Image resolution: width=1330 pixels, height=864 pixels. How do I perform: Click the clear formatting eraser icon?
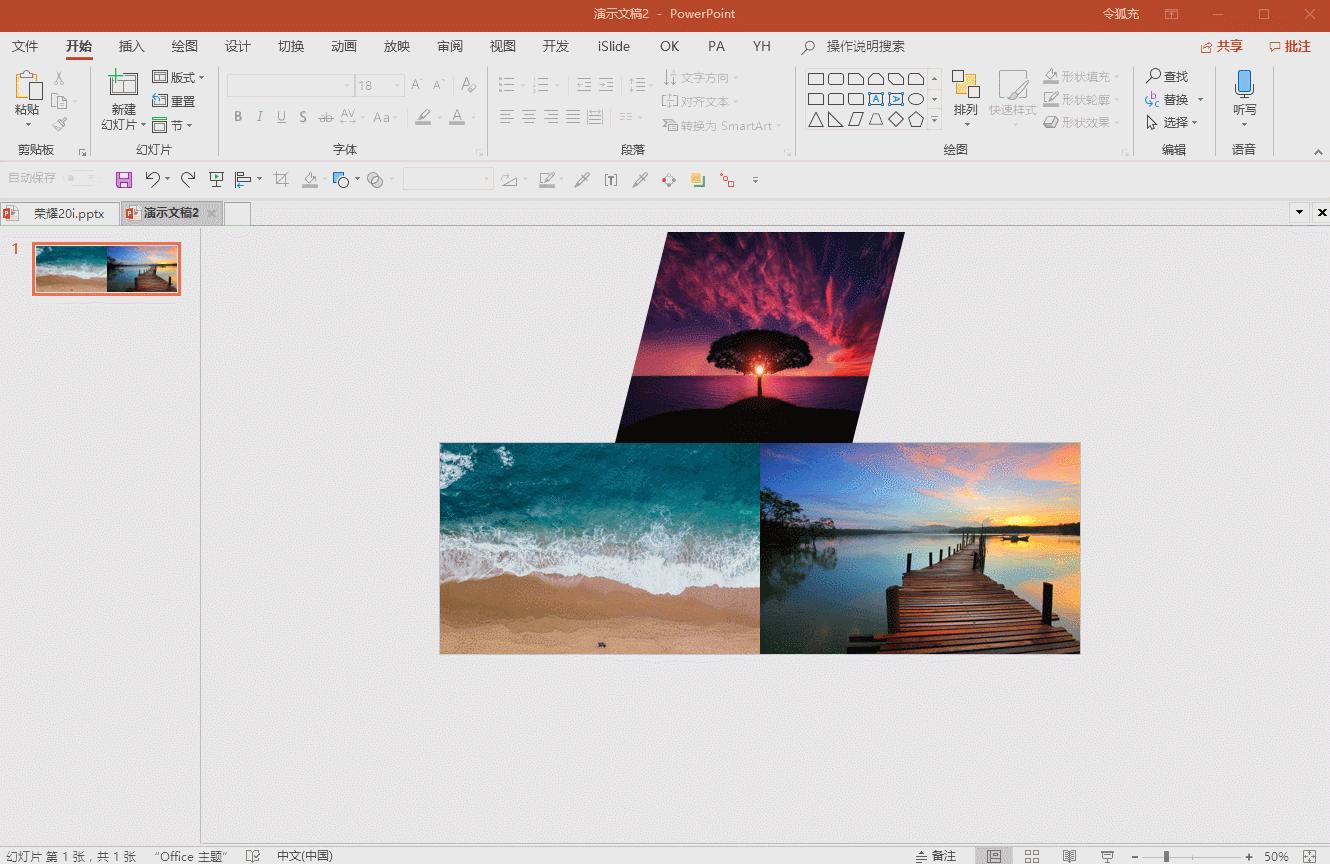tap(468, 85)
